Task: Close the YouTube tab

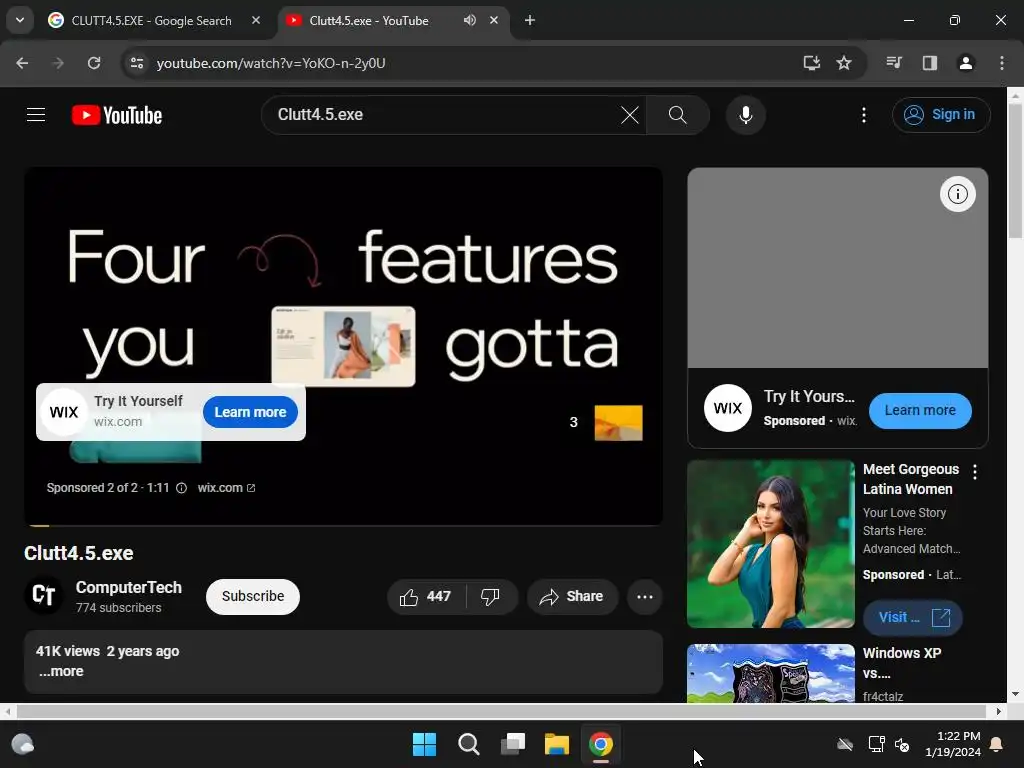Action: coord(494,20)
